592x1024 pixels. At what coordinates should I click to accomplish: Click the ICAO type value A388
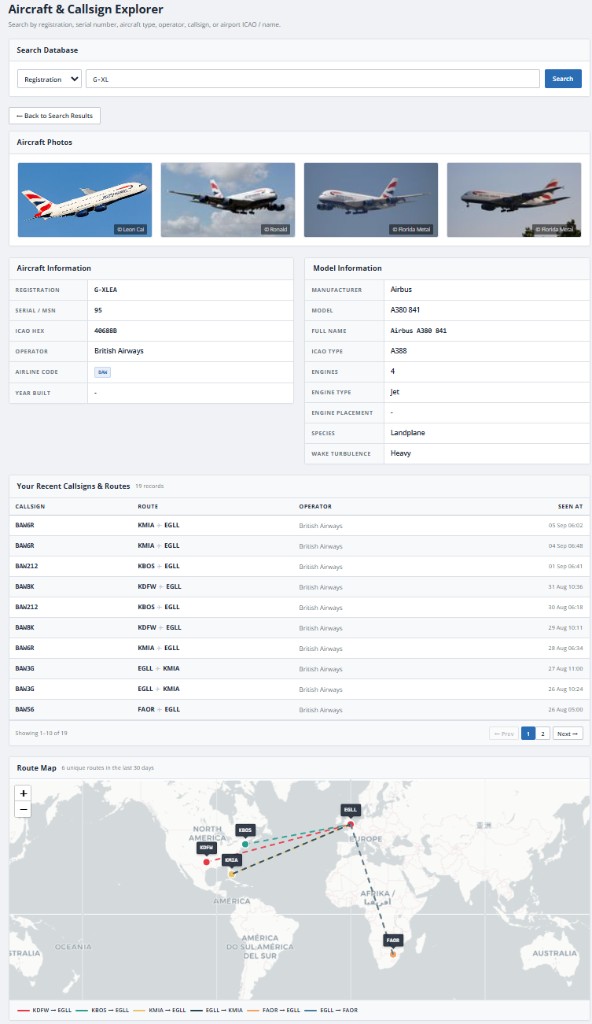click(x=399, y=351)
